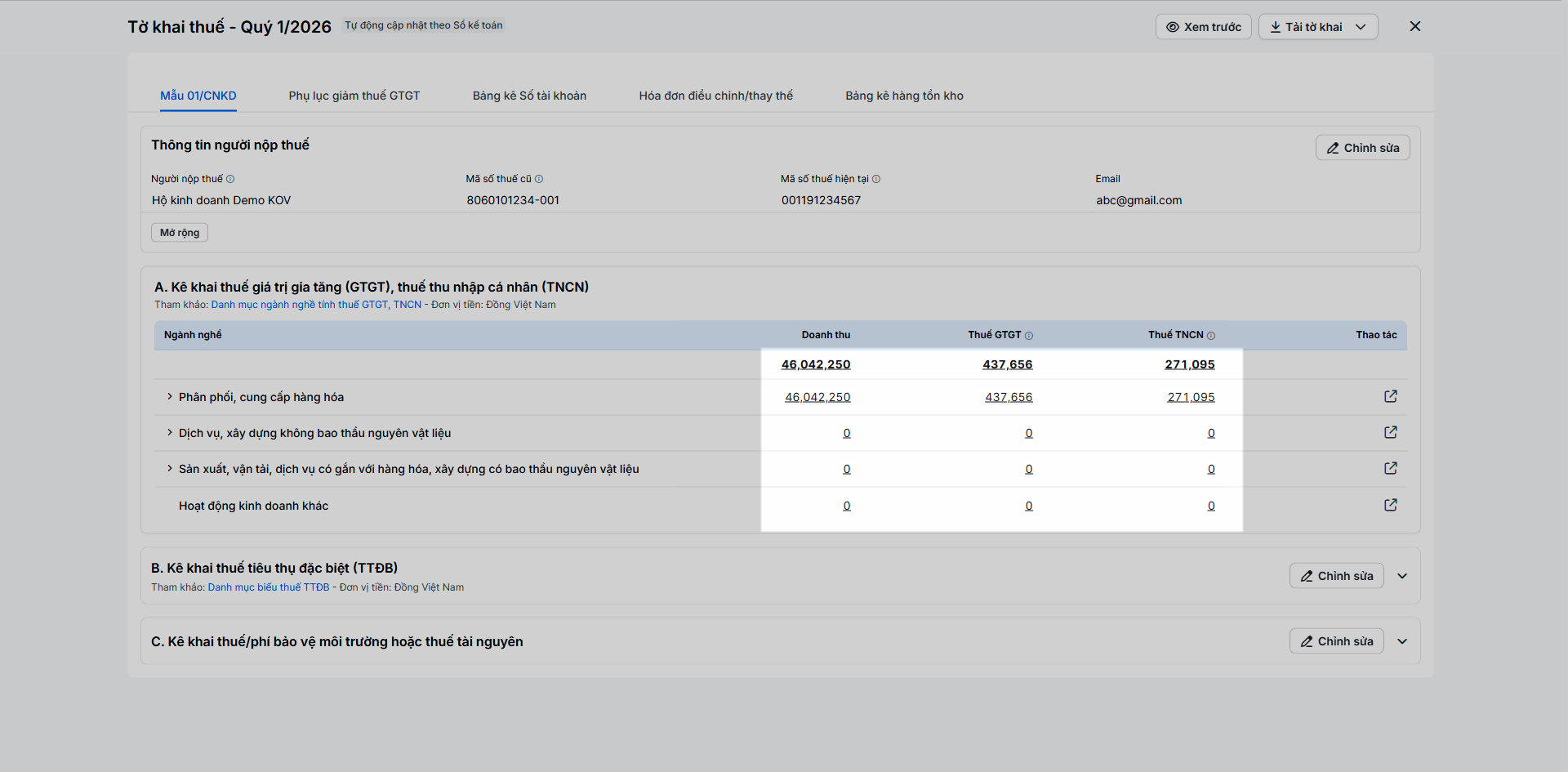
Task: Open Tải tờ khai dropdown
Action: click(x=1318, y=27)
